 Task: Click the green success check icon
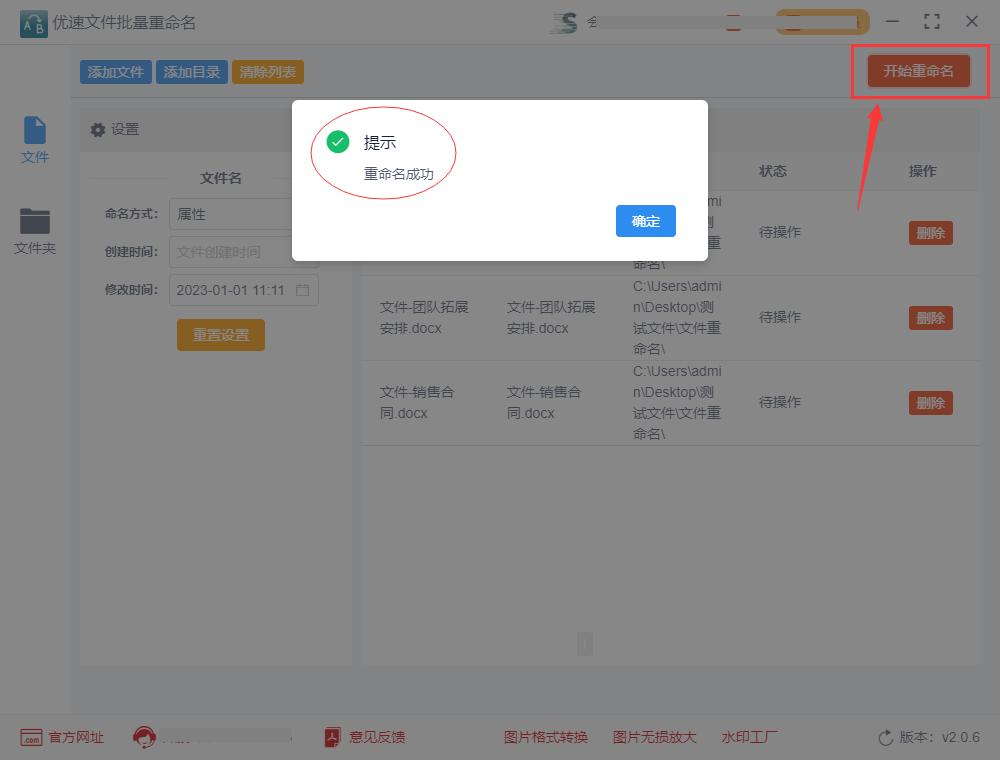click(x=338, y=142)
